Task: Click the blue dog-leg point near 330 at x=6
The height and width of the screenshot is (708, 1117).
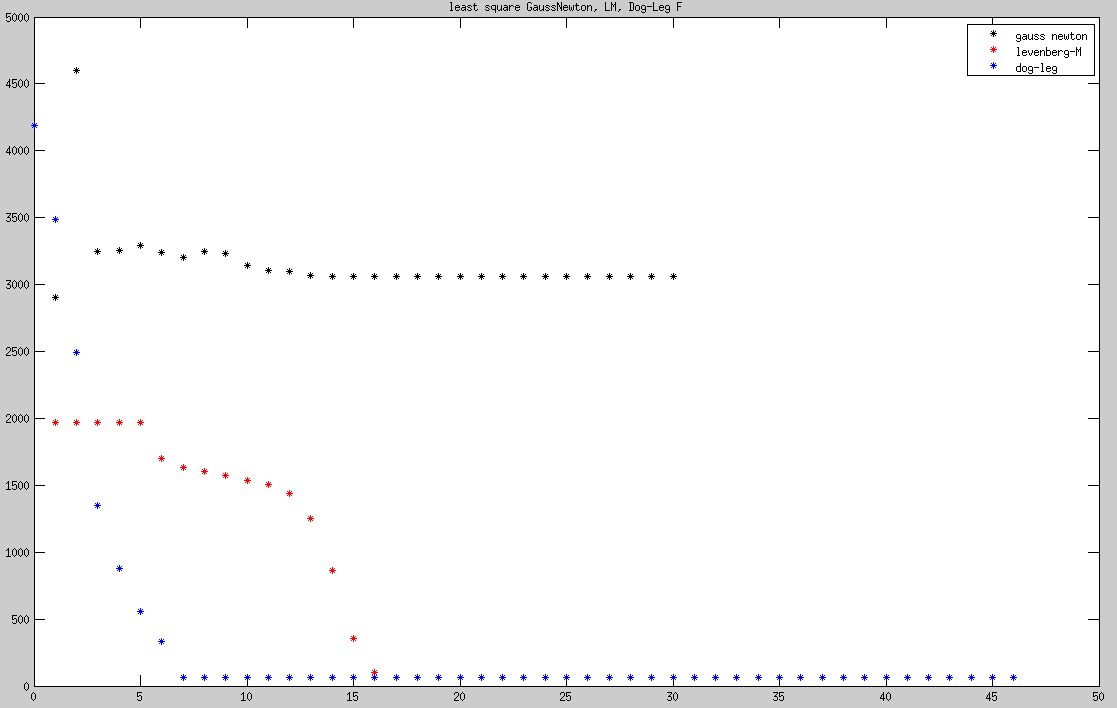Action: (x=162, y=642)
